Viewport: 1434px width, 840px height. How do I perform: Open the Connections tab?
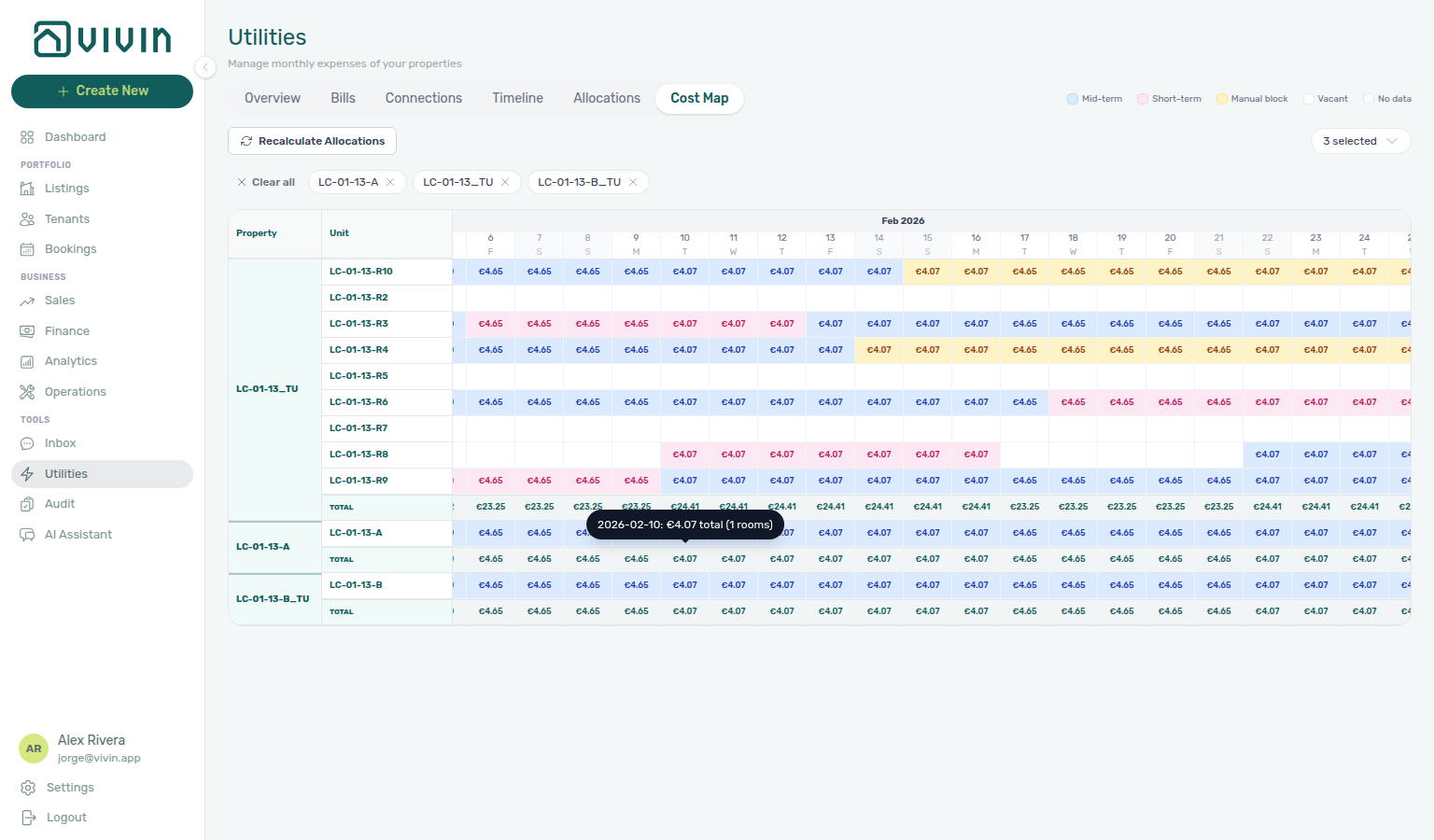point(424,98)
